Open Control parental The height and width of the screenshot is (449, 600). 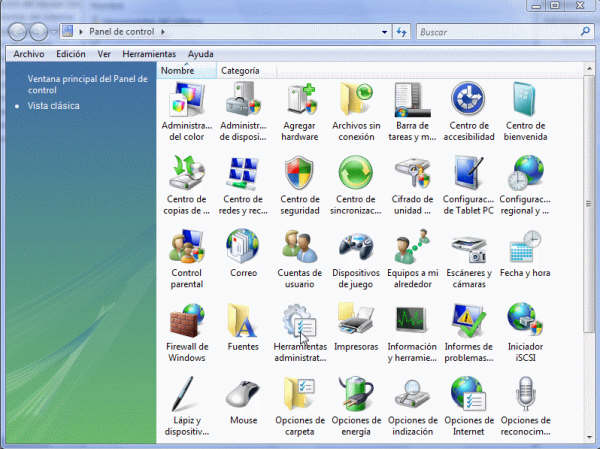[x=187, y=259]
